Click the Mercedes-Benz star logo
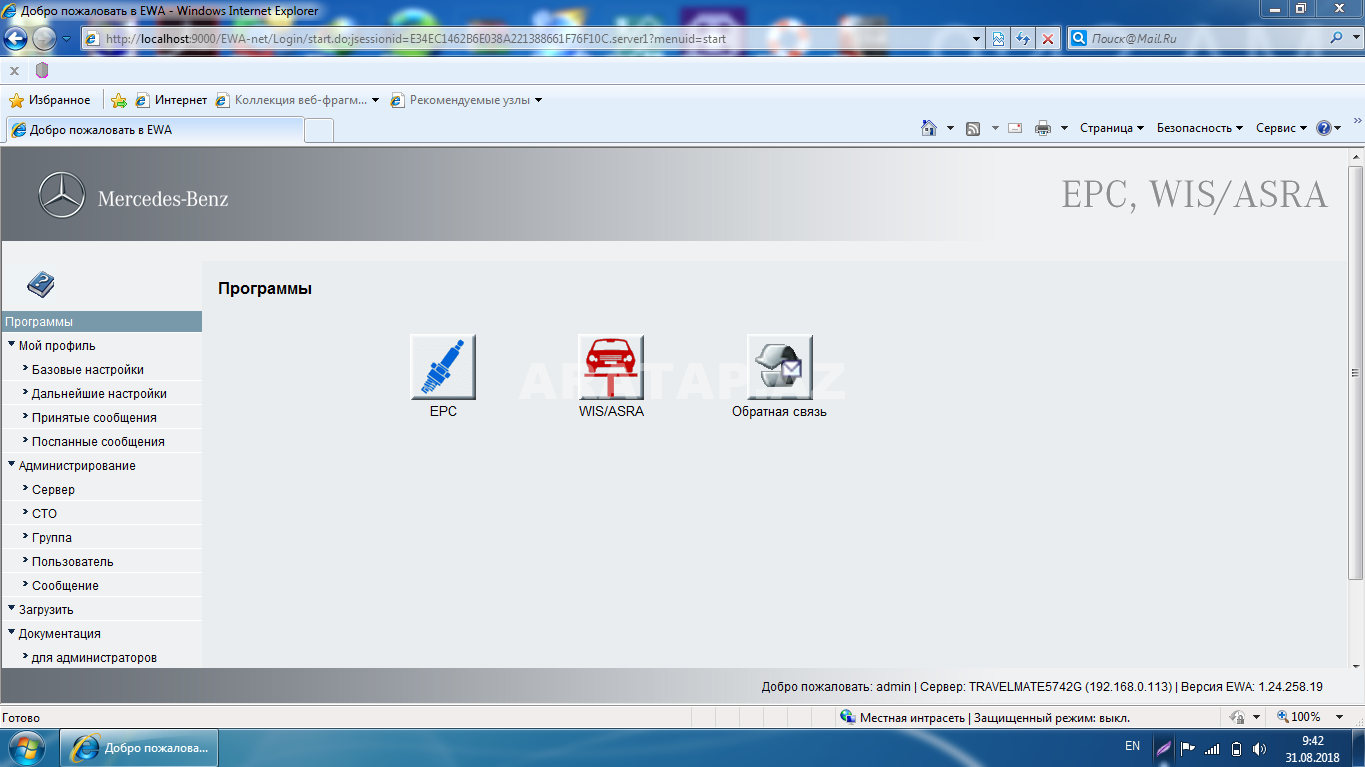This screenshot has height=767, width=1365. click(62, 195)
